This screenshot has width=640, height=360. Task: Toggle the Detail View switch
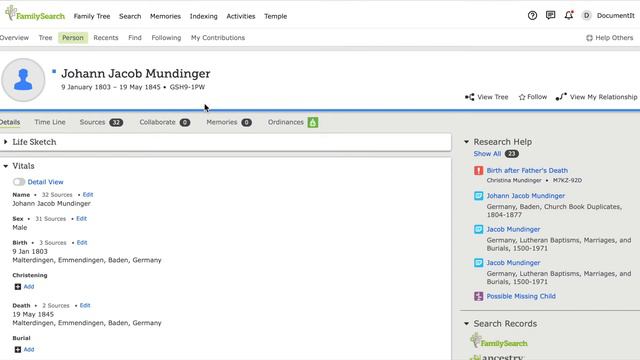[19, 182]
